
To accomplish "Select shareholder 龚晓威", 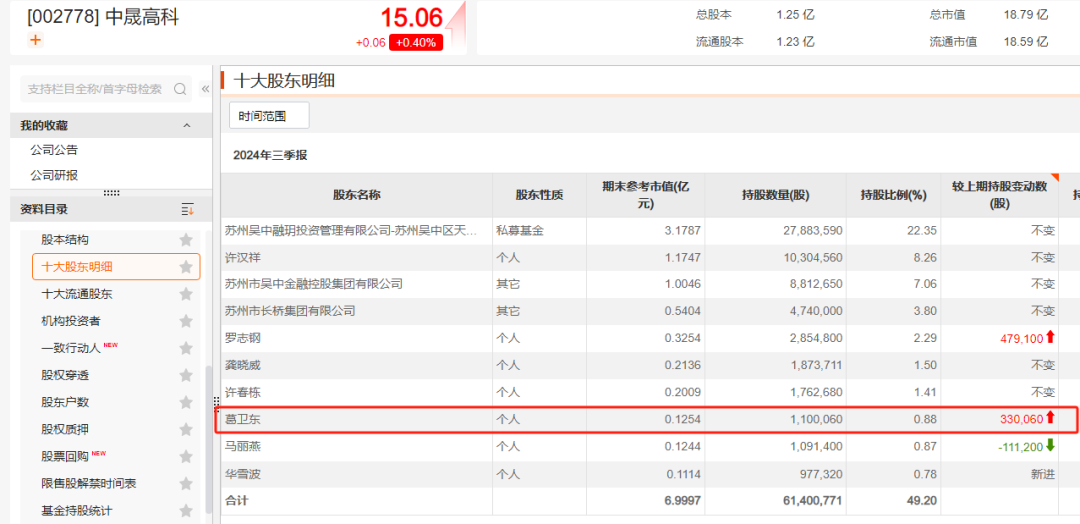I will [x=242, y=365].
